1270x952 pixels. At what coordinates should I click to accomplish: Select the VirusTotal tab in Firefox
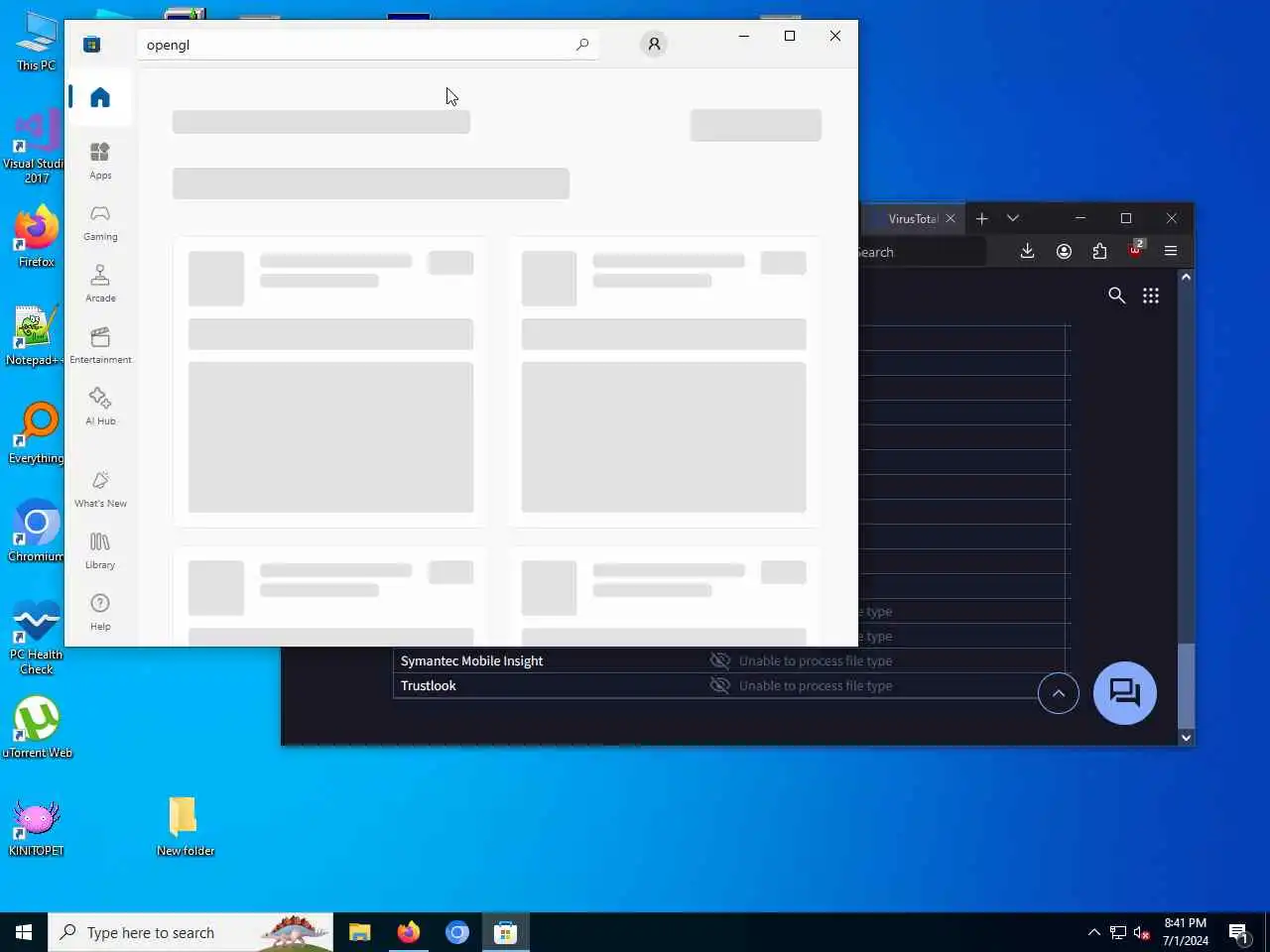coord(911,218)
